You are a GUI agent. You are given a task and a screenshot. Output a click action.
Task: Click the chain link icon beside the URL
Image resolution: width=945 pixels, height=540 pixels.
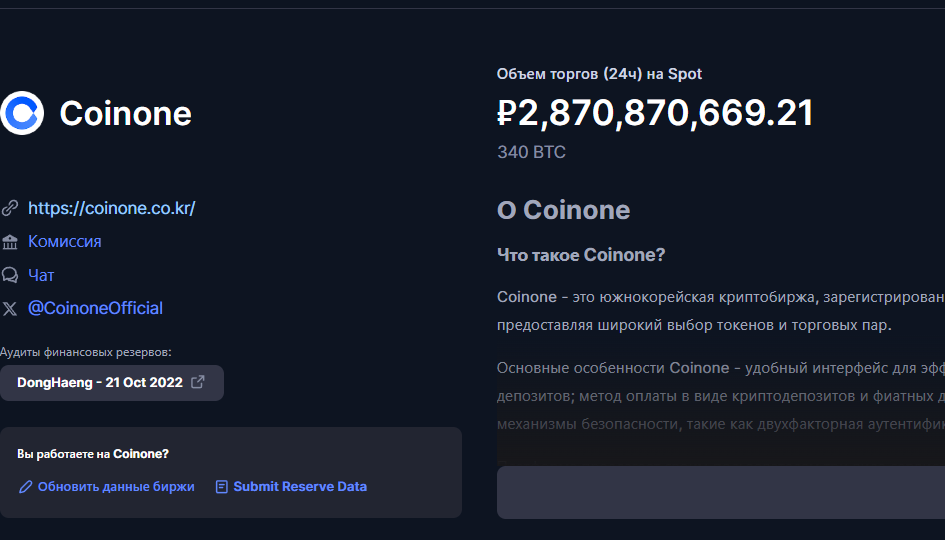[10, 208]
